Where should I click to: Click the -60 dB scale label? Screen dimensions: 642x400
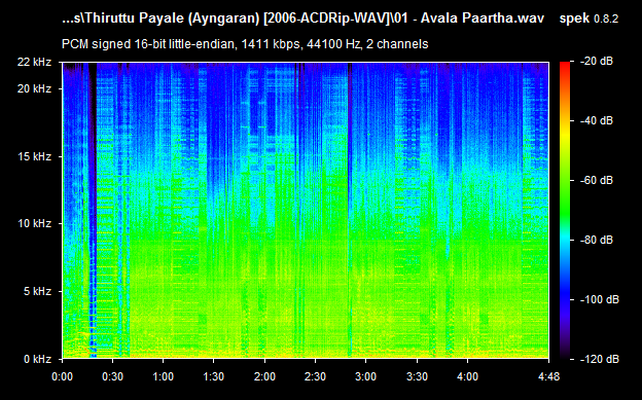tap(597, 180)
